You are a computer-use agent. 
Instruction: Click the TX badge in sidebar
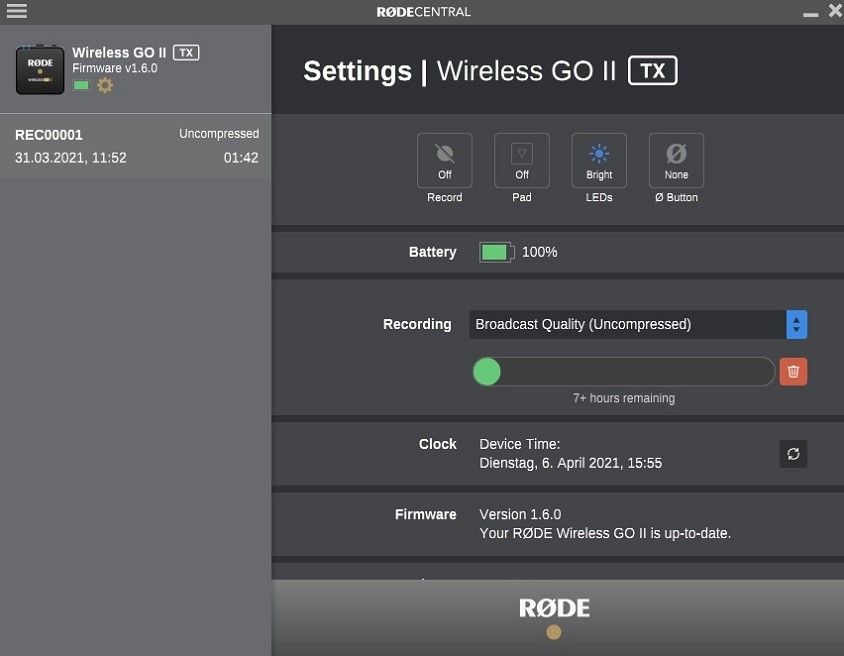tap(186, 52)
